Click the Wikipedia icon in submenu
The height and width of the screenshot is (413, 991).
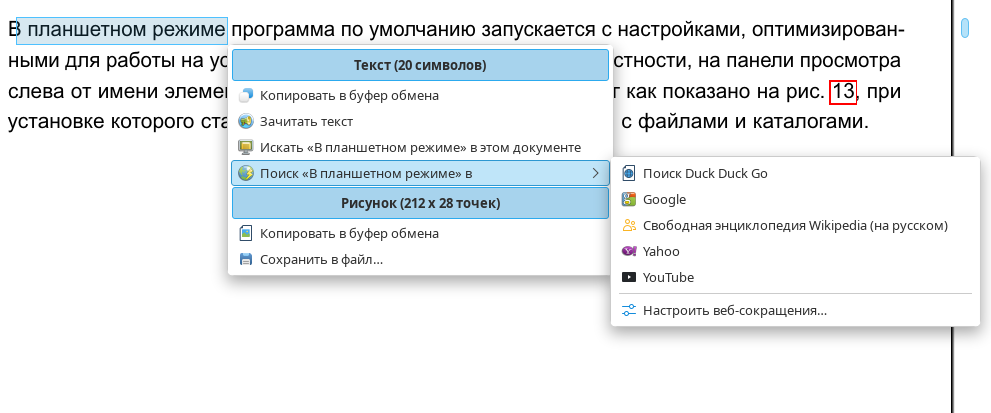628,225
